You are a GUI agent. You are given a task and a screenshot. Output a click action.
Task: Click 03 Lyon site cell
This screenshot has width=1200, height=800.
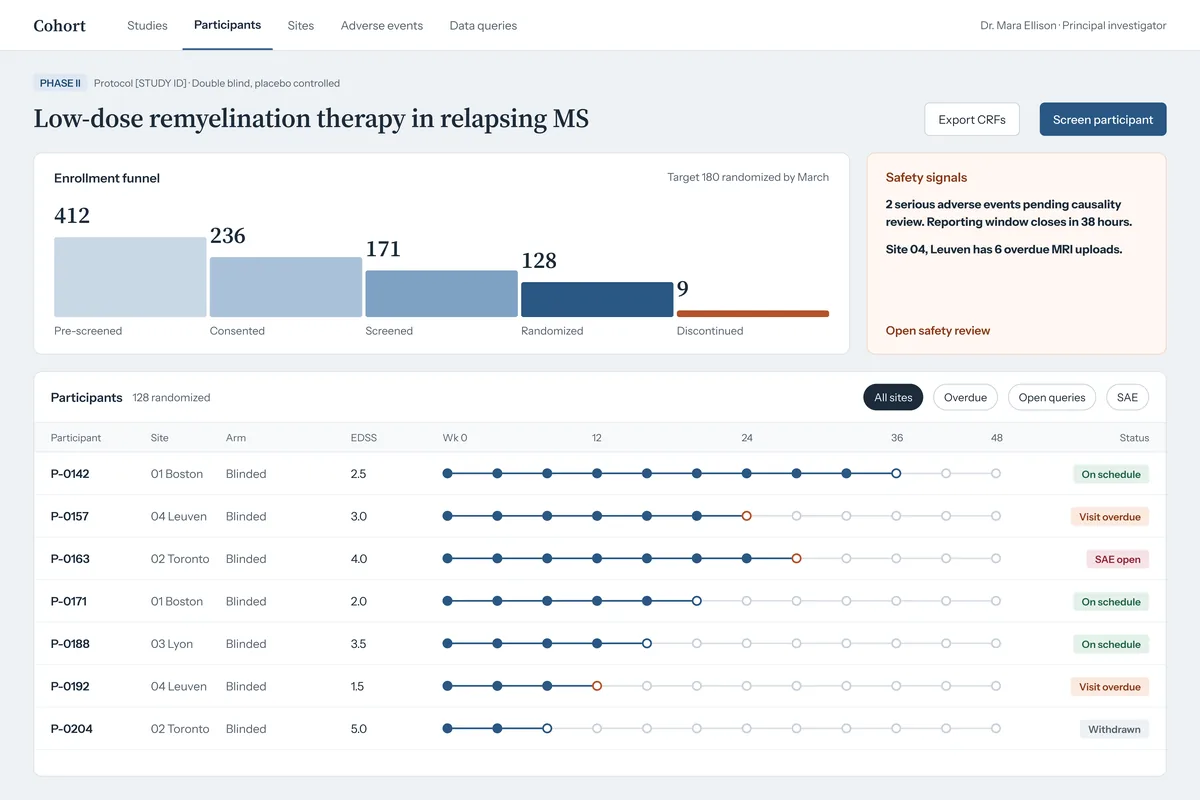172,644
